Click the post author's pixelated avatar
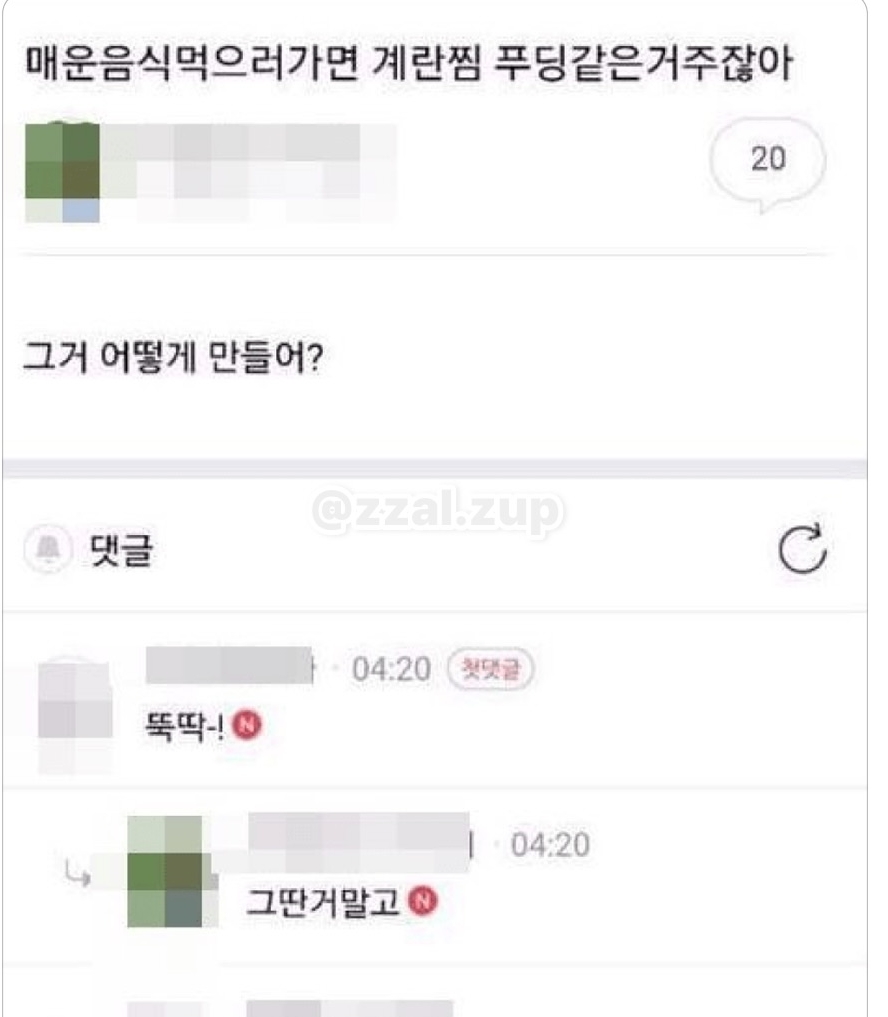The width and height of the screenshot is (888, 1017). [x=62, y=172]
